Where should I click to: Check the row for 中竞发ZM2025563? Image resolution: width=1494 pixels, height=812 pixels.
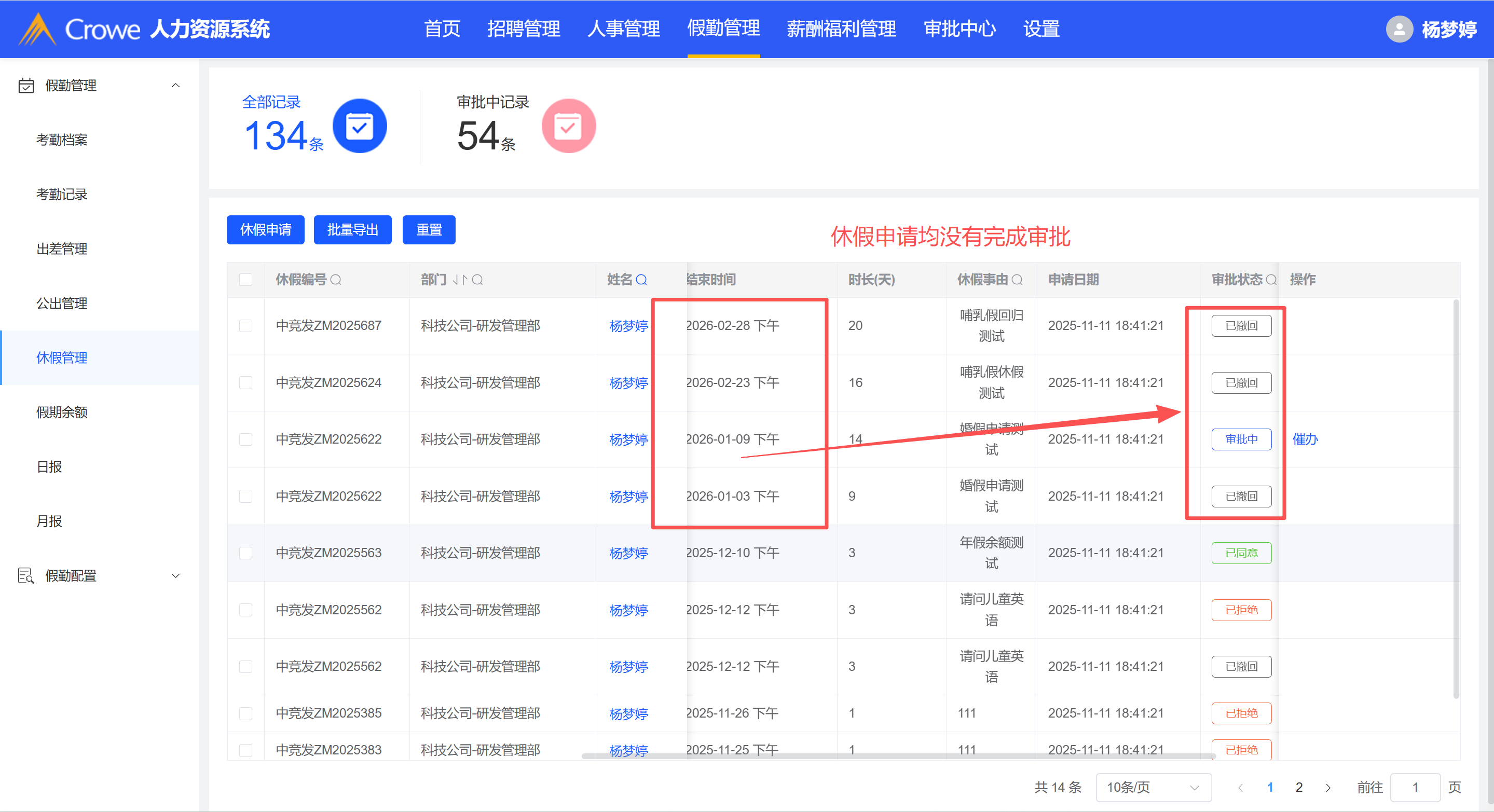point(246,553)
